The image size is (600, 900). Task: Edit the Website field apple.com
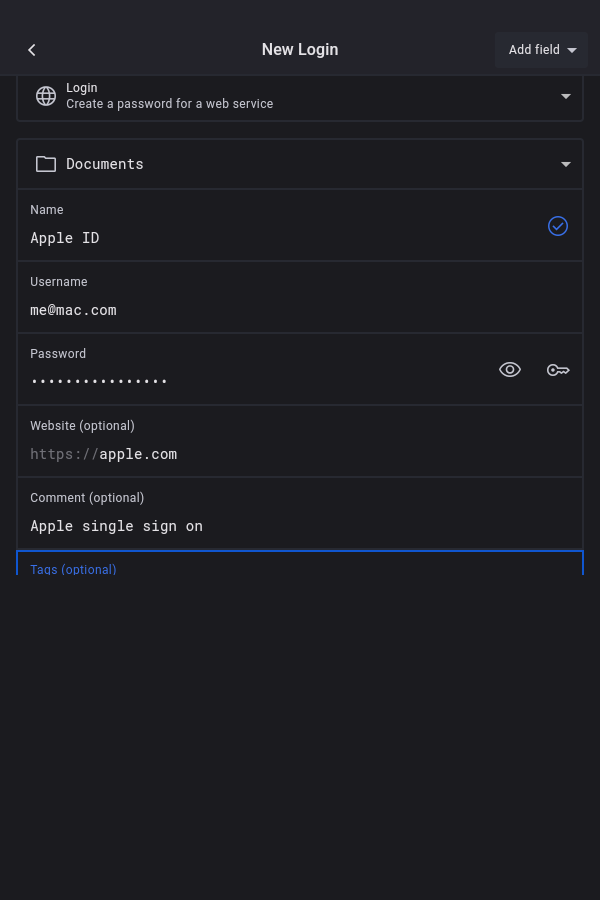(138, 454)
